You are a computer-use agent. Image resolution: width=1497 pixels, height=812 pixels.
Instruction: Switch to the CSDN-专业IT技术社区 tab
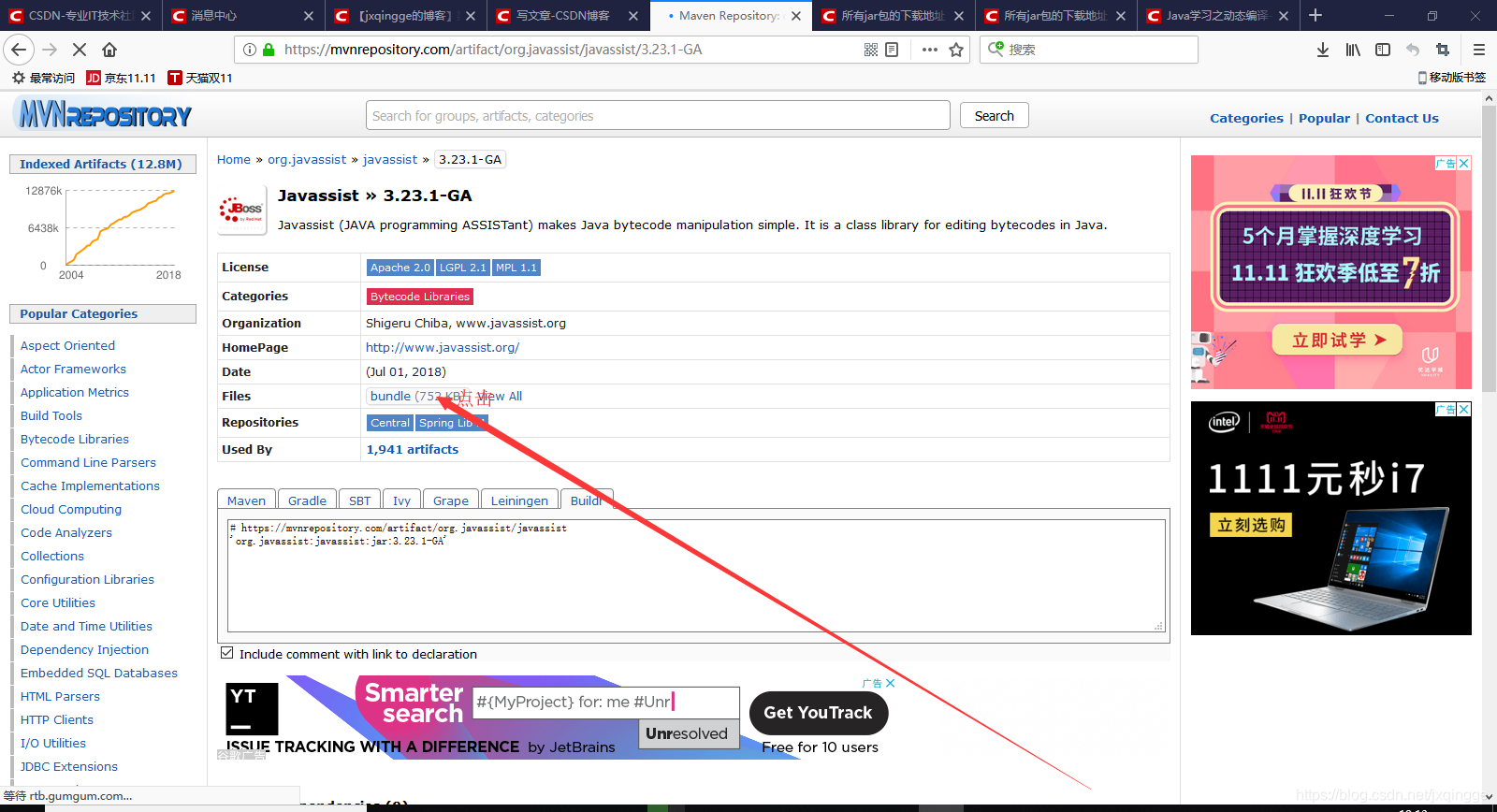[80, 16]
